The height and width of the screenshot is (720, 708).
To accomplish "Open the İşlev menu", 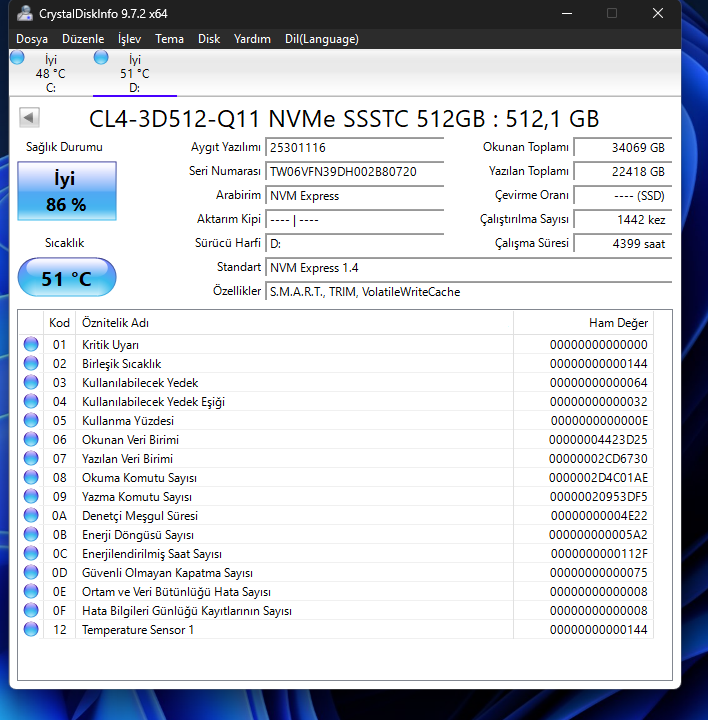I will [x=129, y=39].
